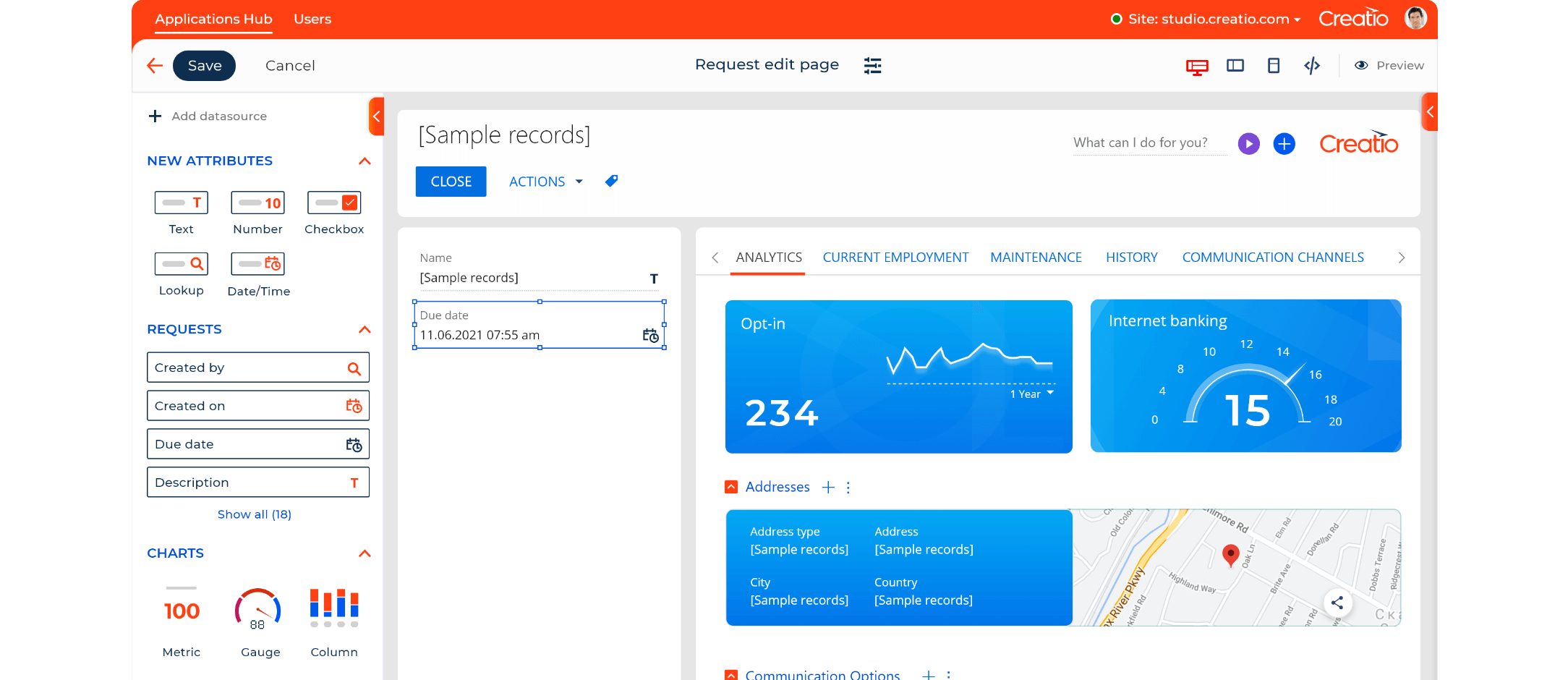Collapse the New Attributes section

[365, 161]
